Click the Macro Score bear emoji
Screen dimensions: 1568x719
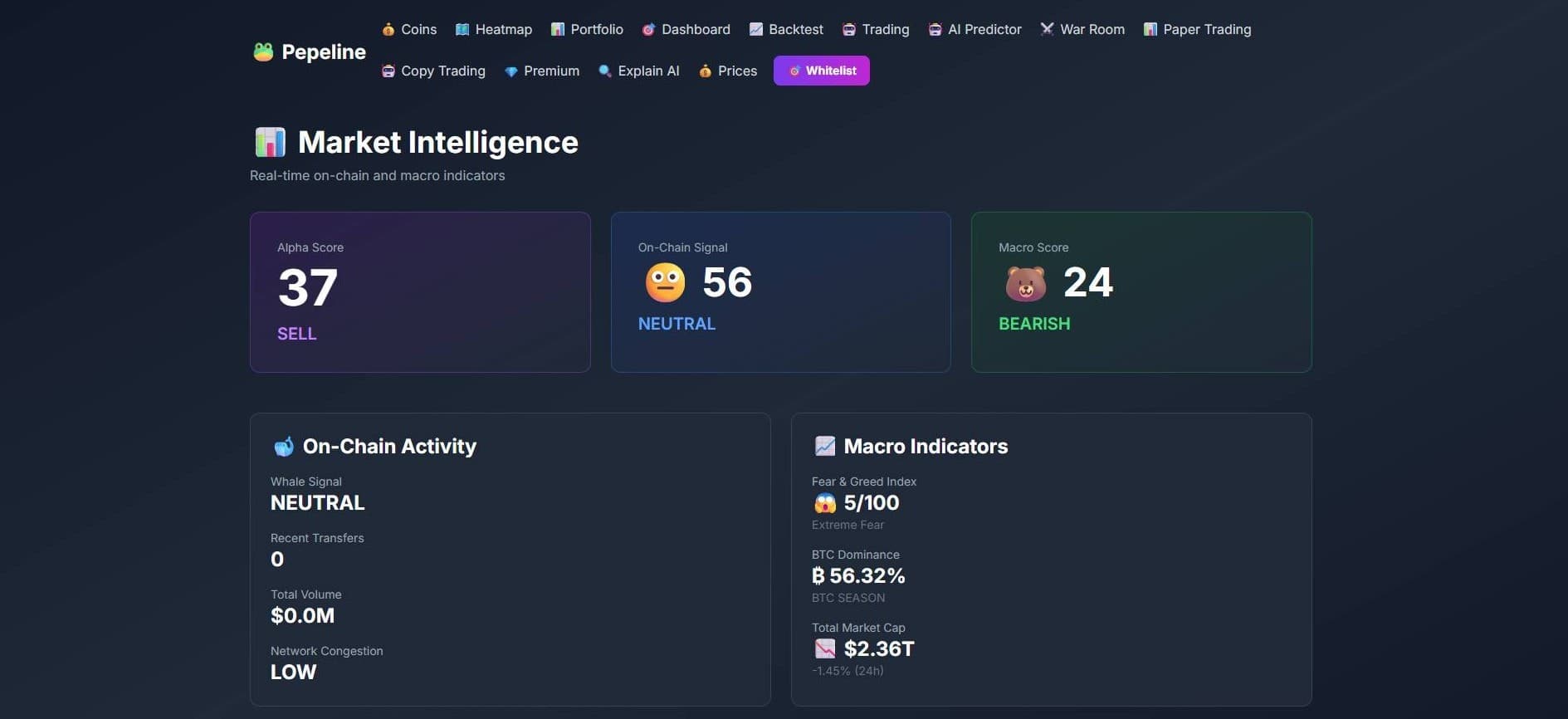(1026, 283)
